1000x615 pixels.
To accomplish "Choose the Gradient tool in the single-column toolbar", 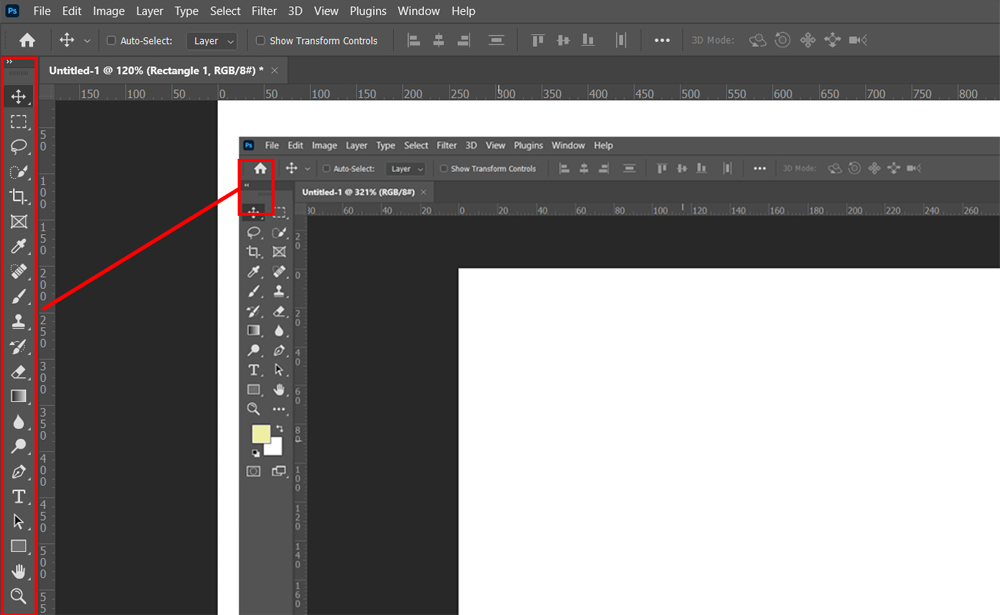I will [18, 396].
